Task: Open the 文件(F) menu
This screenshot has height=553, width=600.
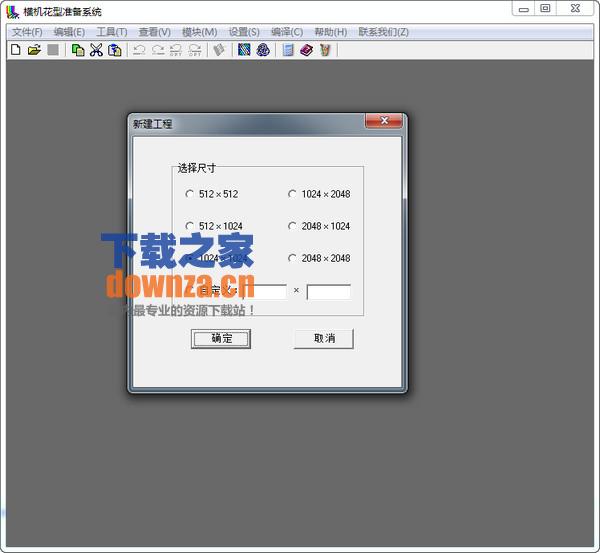Action: tap(27, 32)
